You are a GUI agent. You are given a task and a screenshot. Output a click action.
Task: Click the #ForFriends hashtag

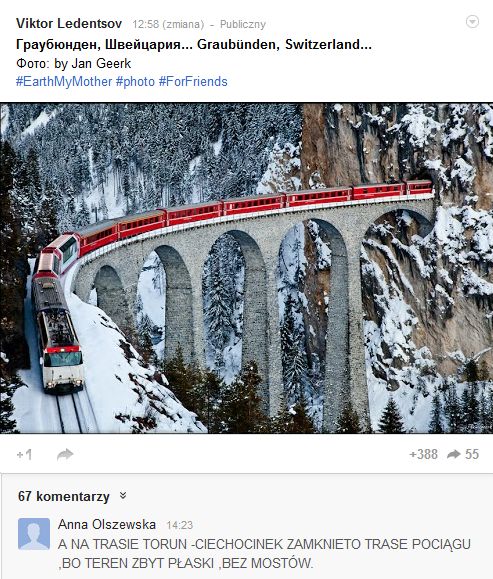click(x=193, y=82)
